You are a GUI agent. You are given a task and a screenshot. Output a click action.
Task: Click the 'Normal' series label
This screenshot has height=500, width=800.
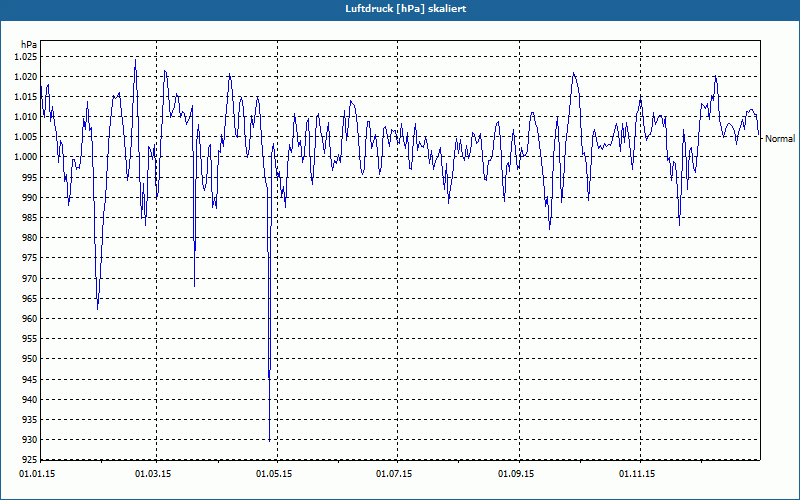[780, 139]
